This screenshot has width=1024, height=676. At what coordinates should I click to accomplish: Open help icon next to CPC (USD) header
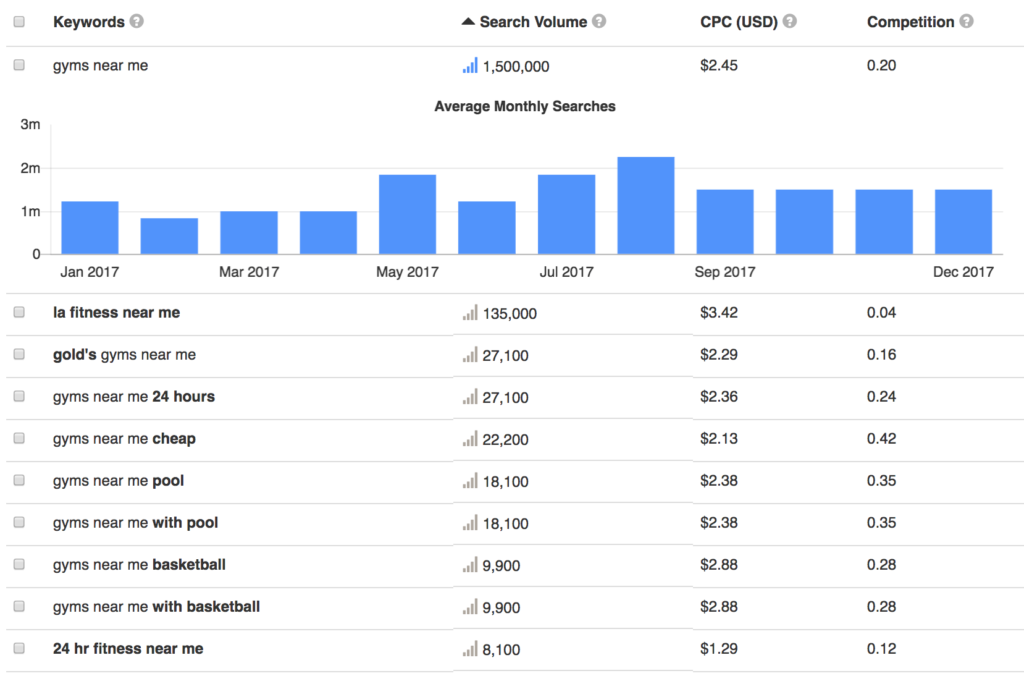coord(790,22)
